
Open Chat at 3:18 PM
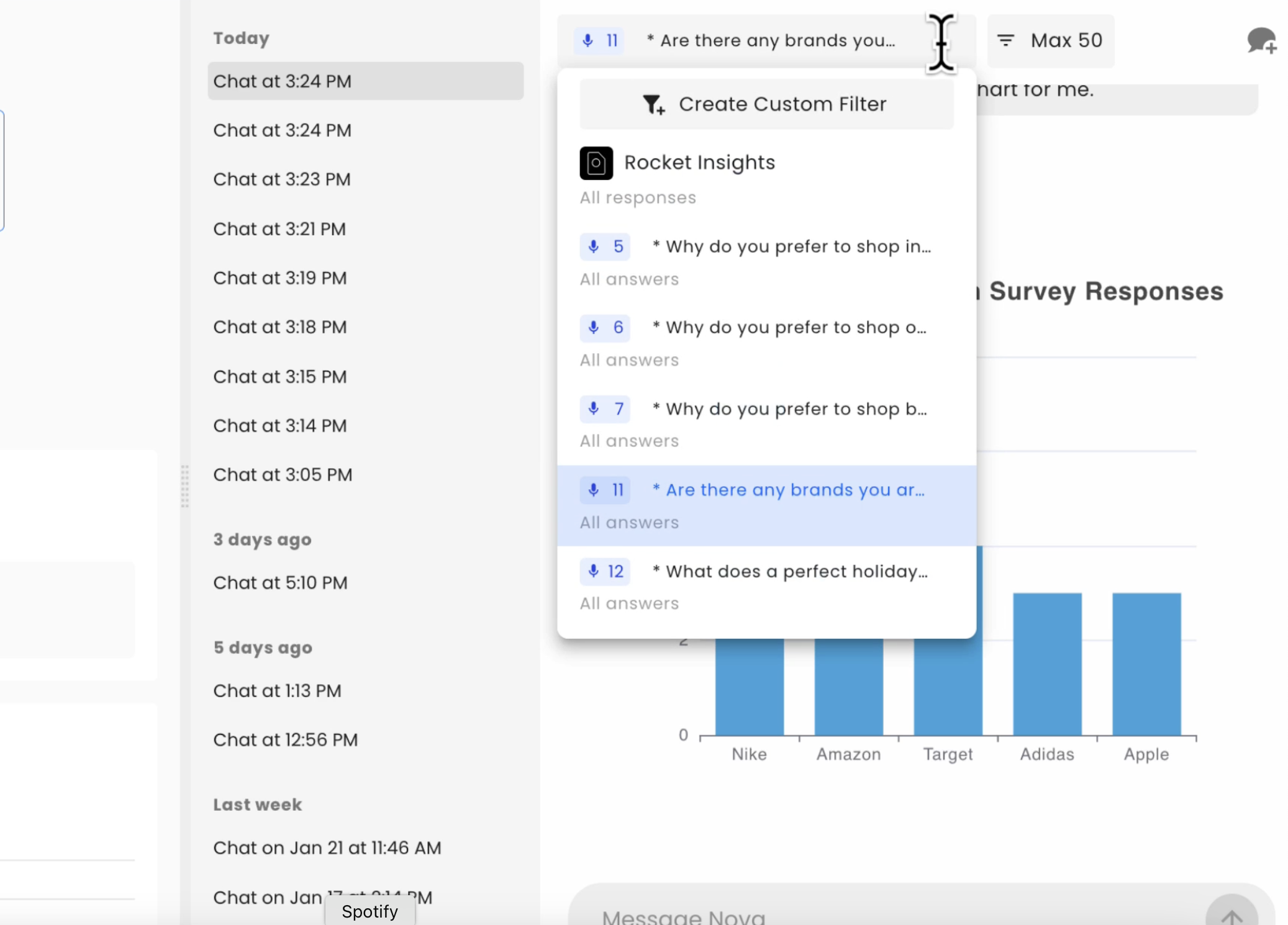click(x=365, y=327)
